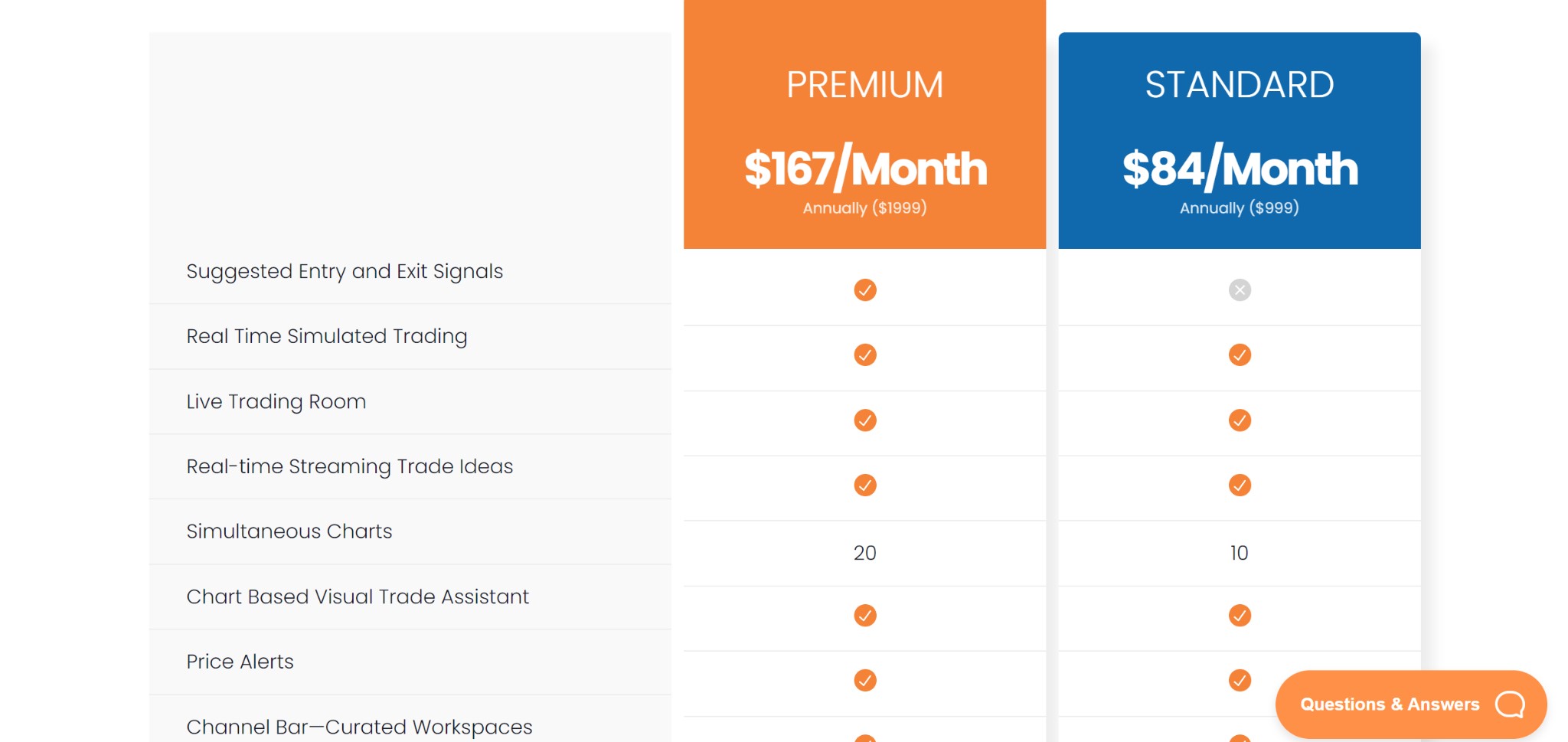Click Standard checkmark for Live Trading Room

pyautogui.click(x=1239, y=420)
